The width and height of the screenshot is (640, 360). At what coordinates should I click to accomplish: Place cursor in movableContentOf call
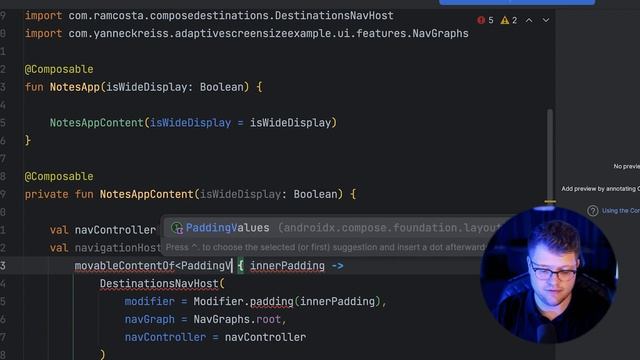(x=124, y=266)
